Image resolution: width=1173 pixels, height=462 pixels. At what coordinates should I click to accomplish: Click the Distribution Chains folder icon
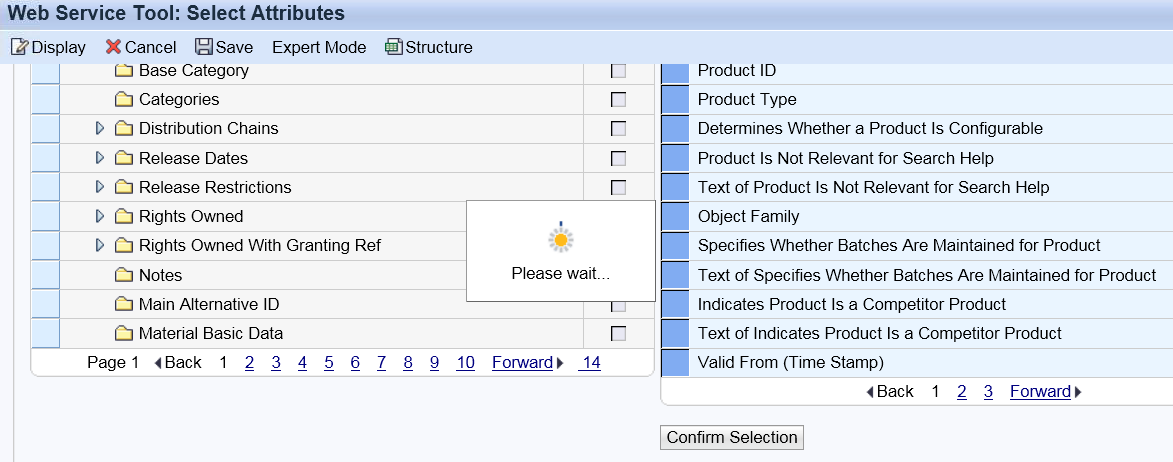(x=124, y=129)
